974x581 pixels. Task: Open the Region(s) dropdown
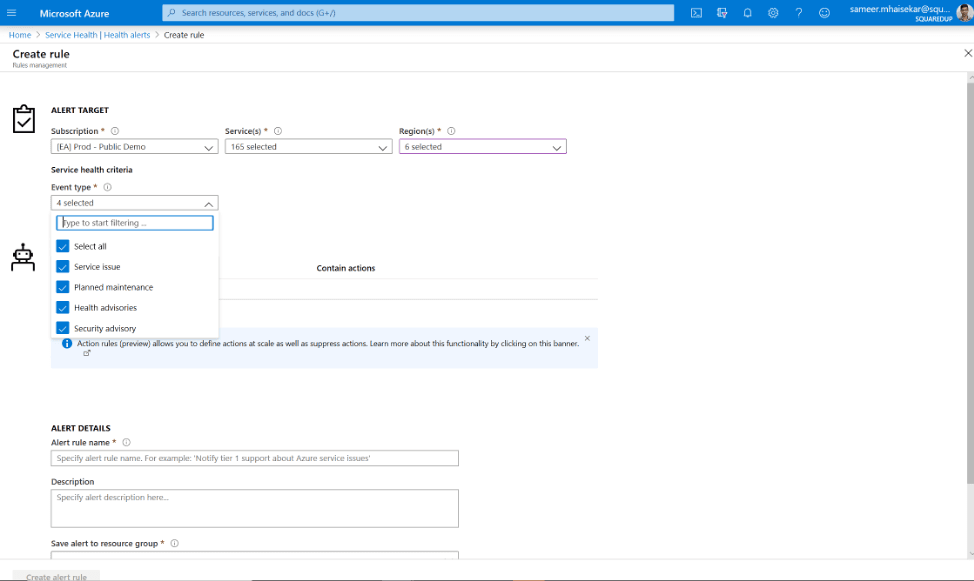coord(482,146)
